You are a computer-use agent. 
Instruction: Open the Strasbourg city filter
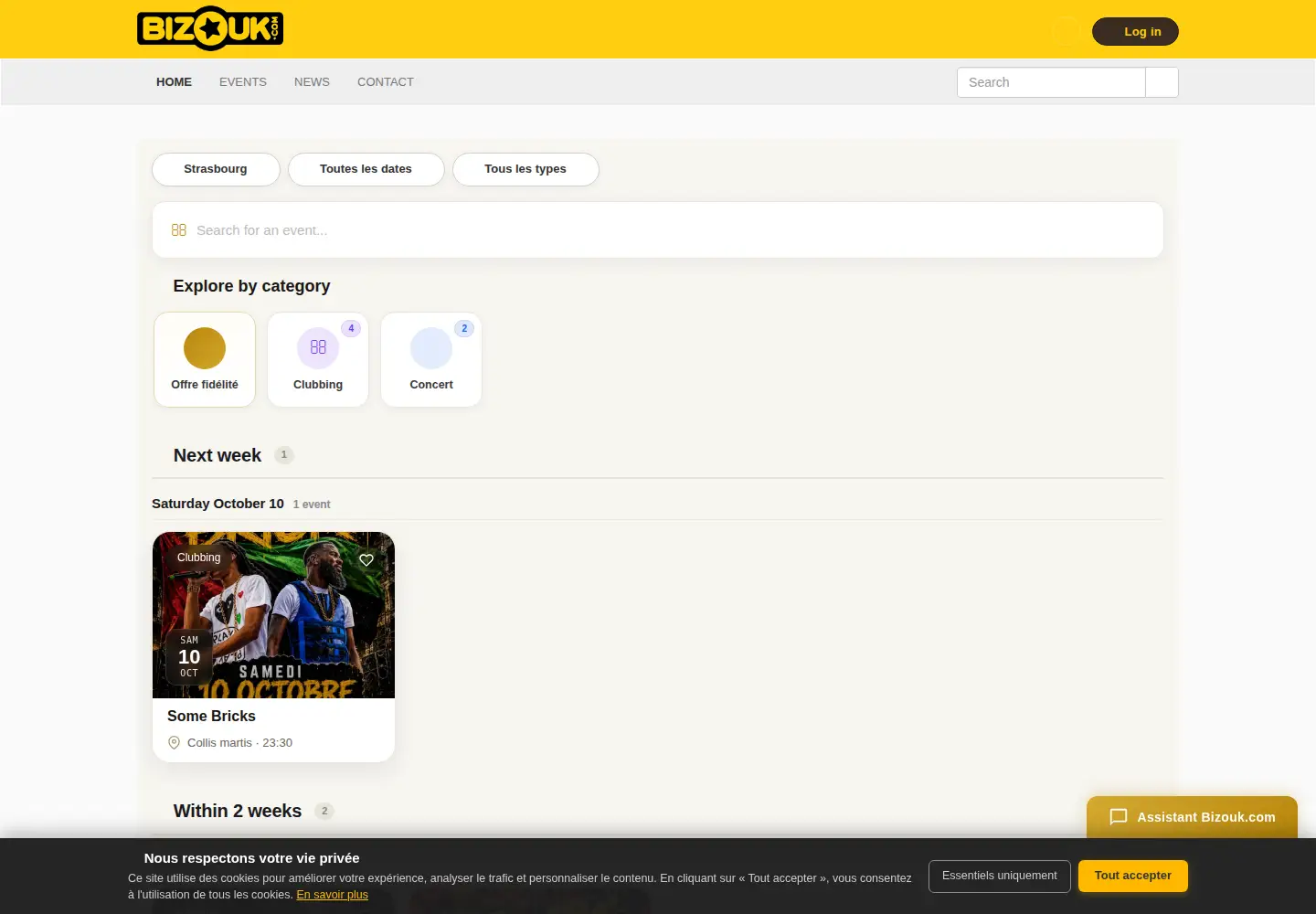coord(216,169)
